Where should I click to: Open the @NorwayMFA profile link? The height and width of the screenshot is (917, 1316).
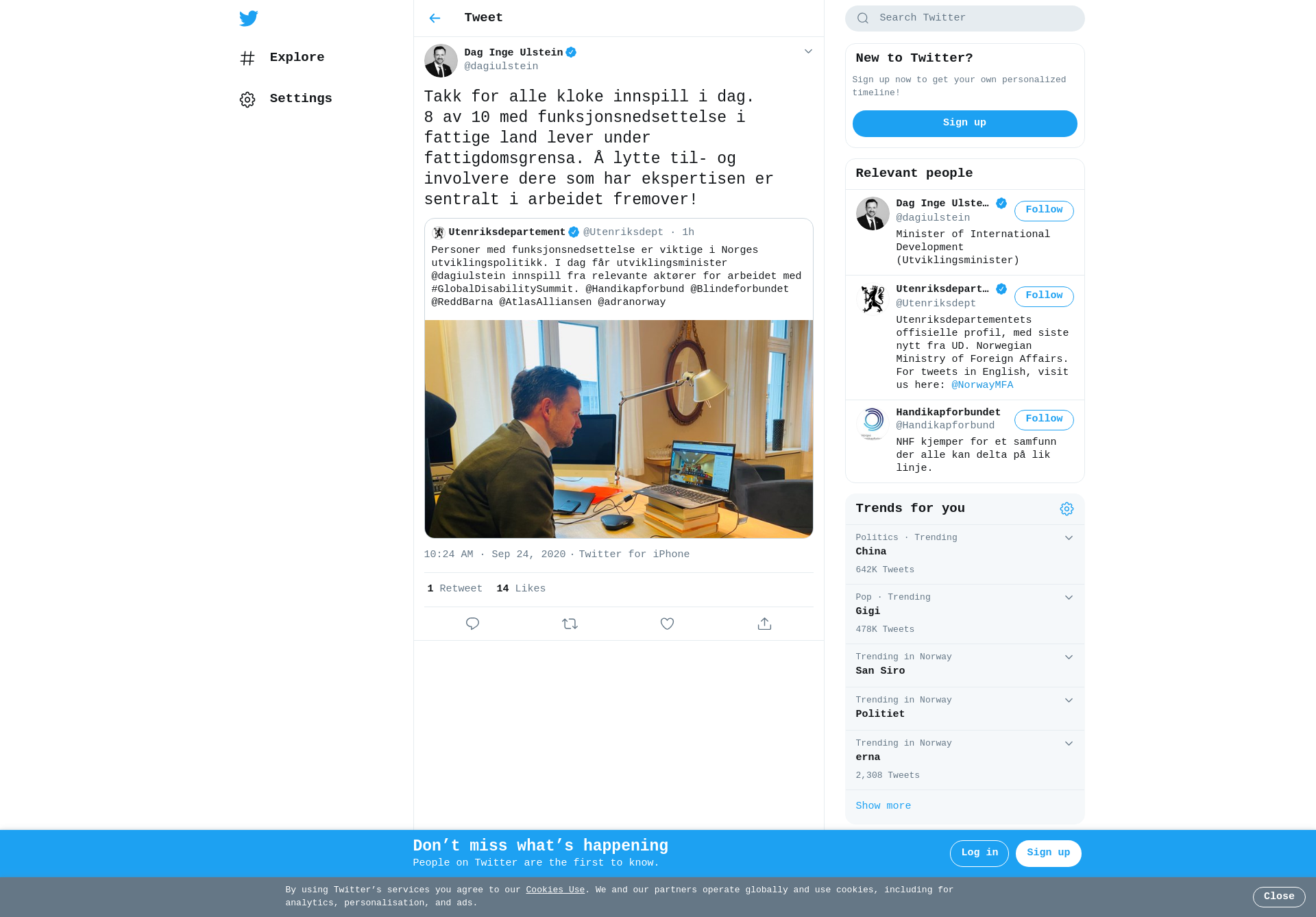[x=982, y=385]
